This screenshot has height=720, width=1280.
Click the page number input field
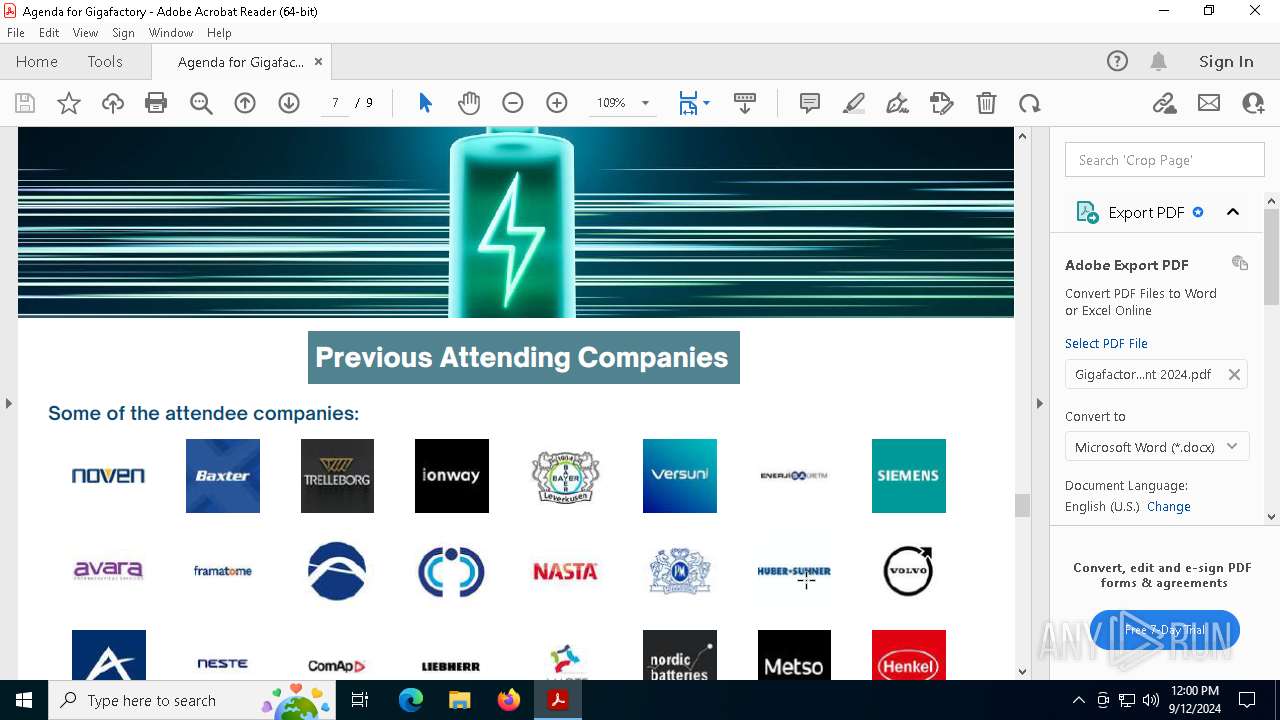335,103
